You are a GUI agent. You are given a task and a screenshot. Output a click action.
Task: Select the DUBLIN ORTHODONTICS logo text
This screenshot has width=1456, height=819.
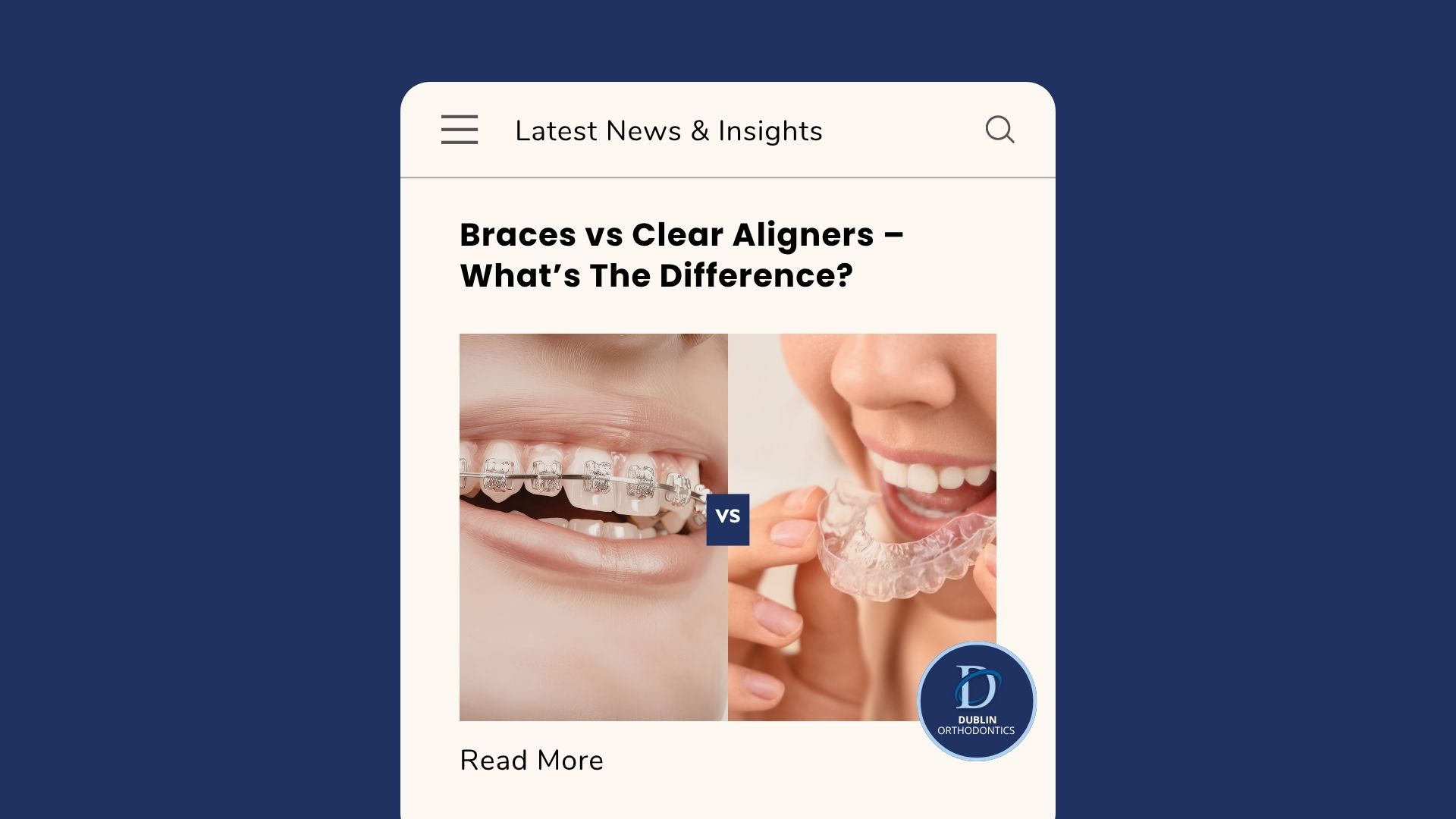[977, 725]
